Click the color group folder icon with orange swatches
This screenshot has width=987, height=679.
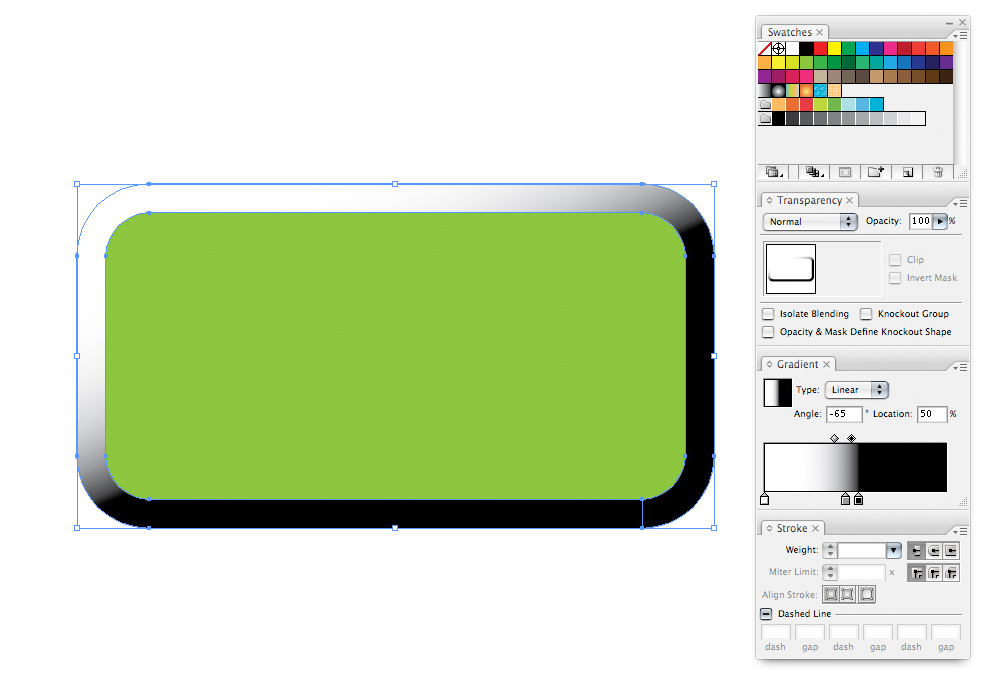point(765,104)
